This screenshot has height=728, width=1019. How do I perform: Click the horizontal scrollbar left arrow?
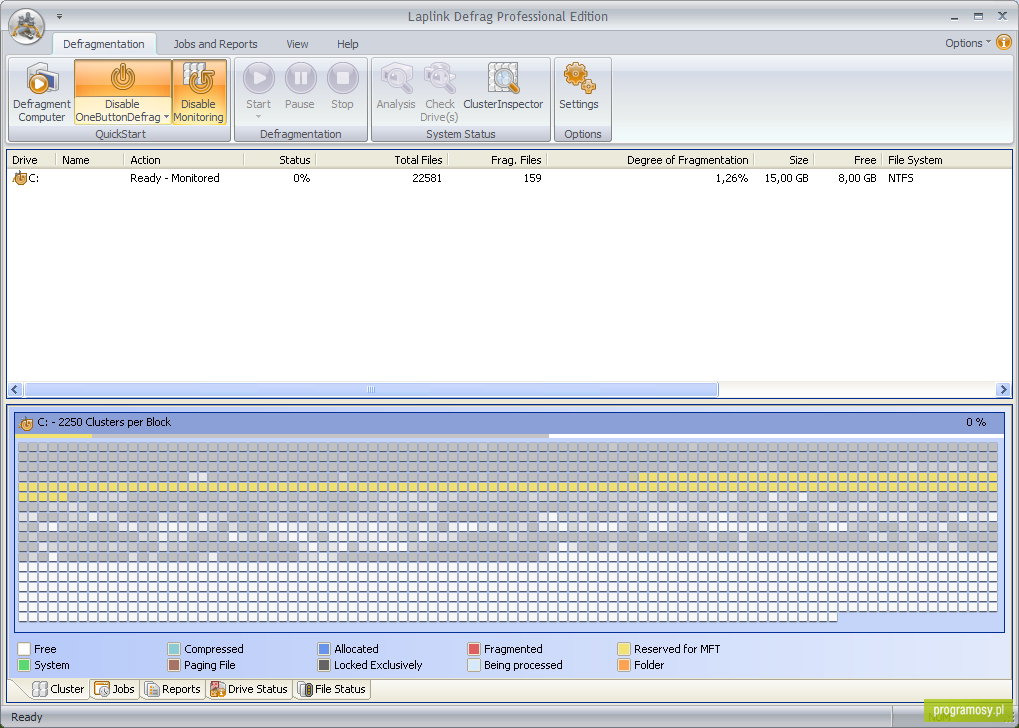point(16,389)
